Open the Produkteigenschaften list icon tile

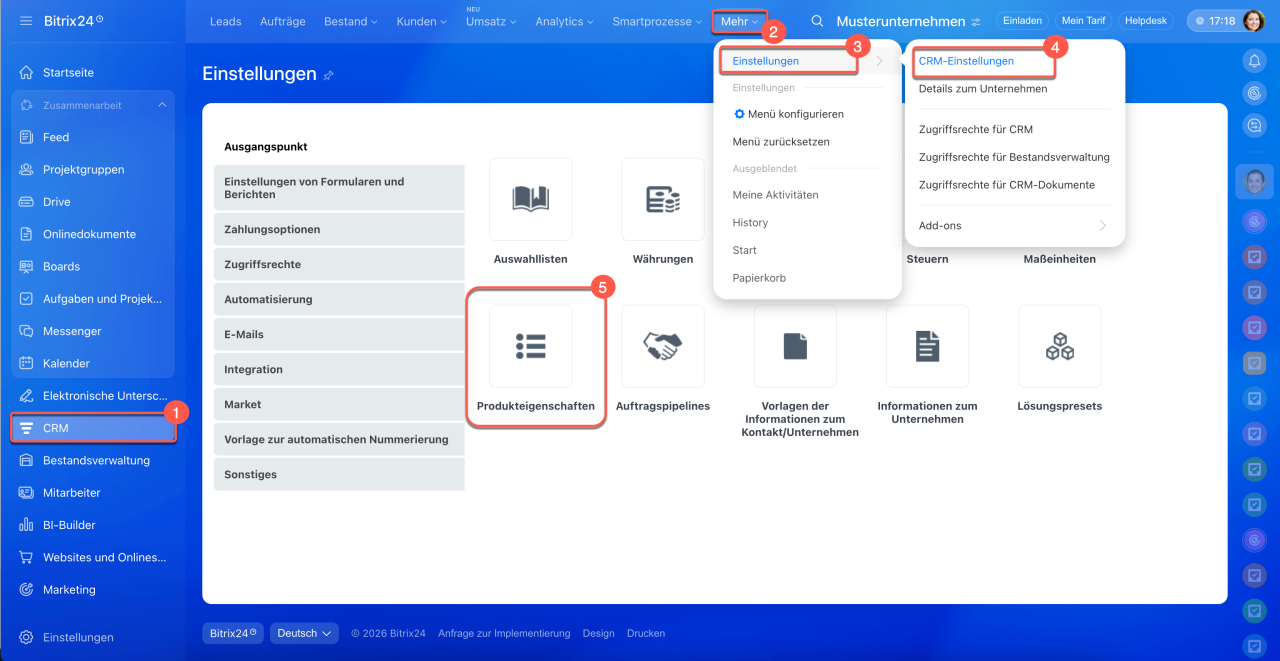click(x=531, y=346)
